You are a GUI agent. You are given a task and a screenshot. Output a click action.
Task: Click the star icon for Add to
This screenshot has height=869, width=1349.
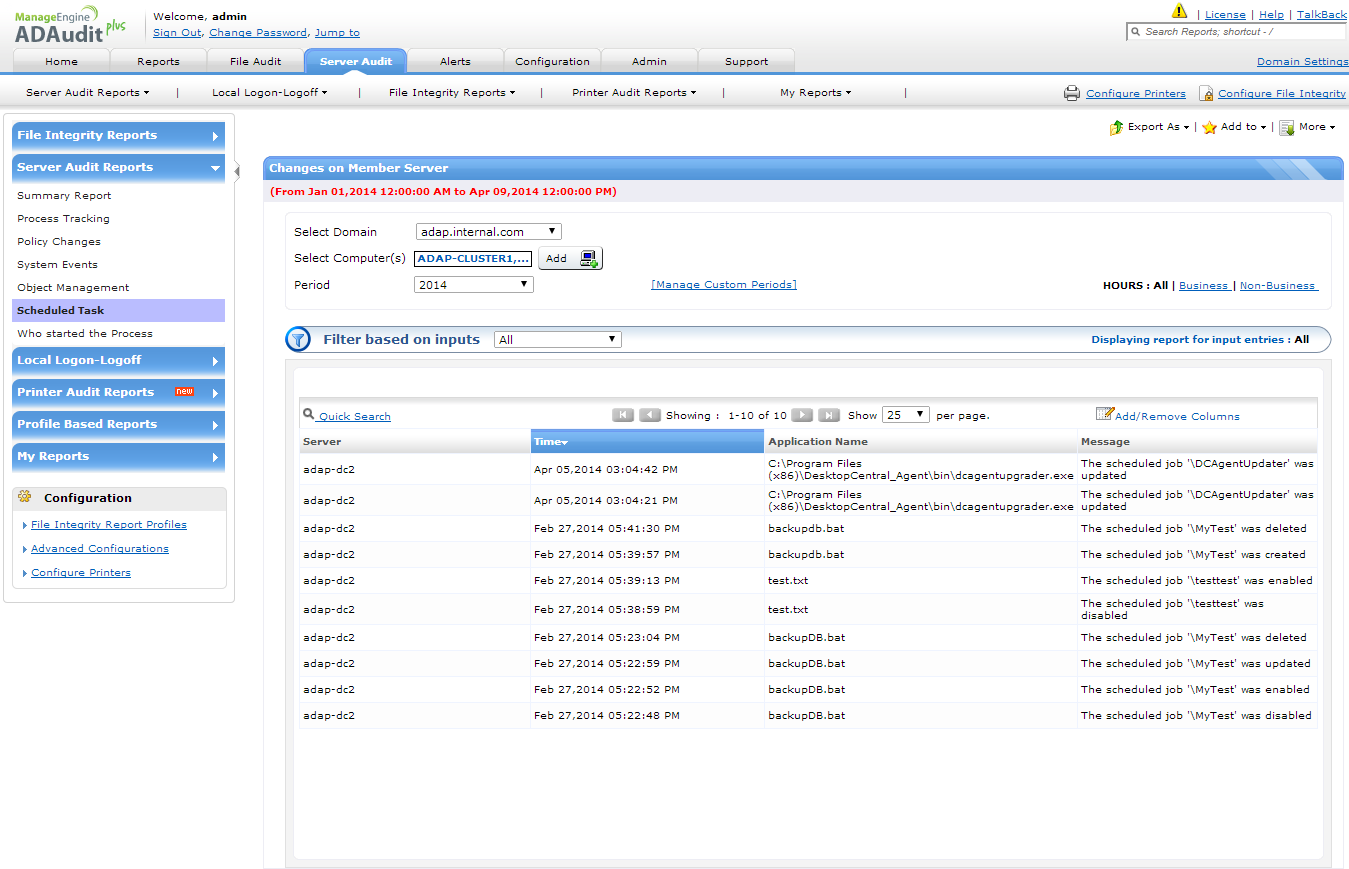[1209, 127]
